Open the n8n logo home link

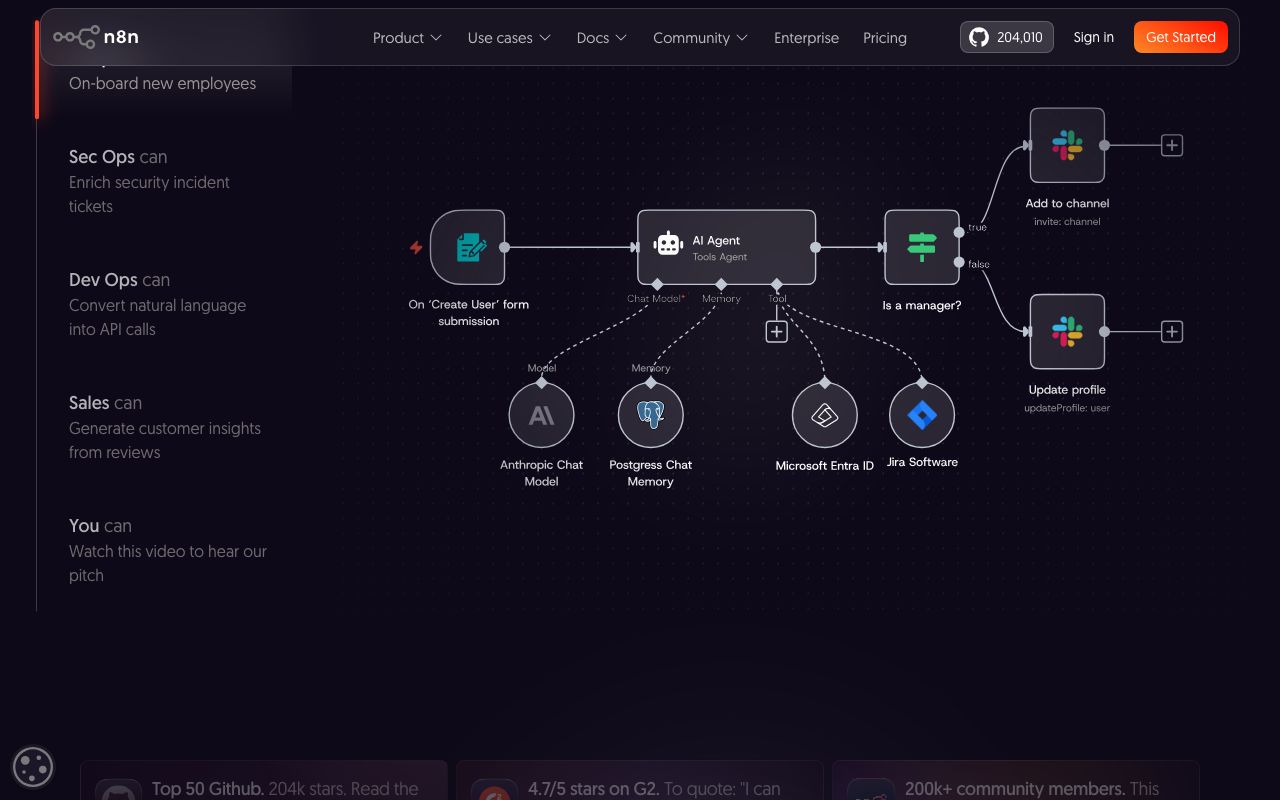(96, 37)
